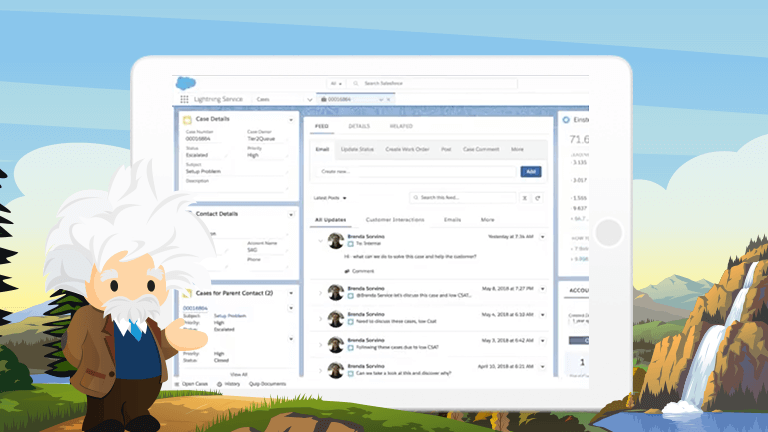Click the Comment icon under first post
Screen dimensions: 768x432
tap(347, 271)
